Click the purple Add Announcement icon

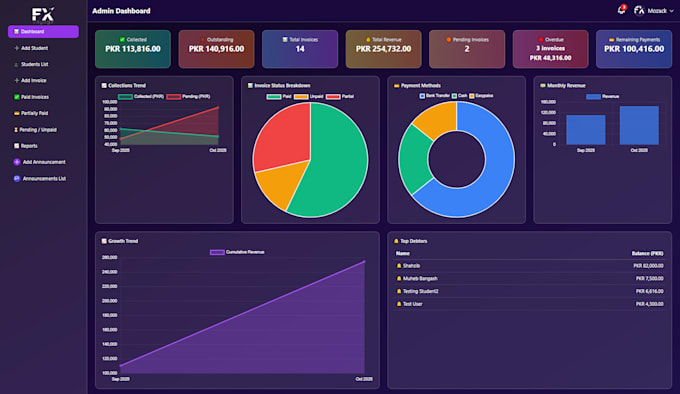pyautogui.click(x=17, y=162)
